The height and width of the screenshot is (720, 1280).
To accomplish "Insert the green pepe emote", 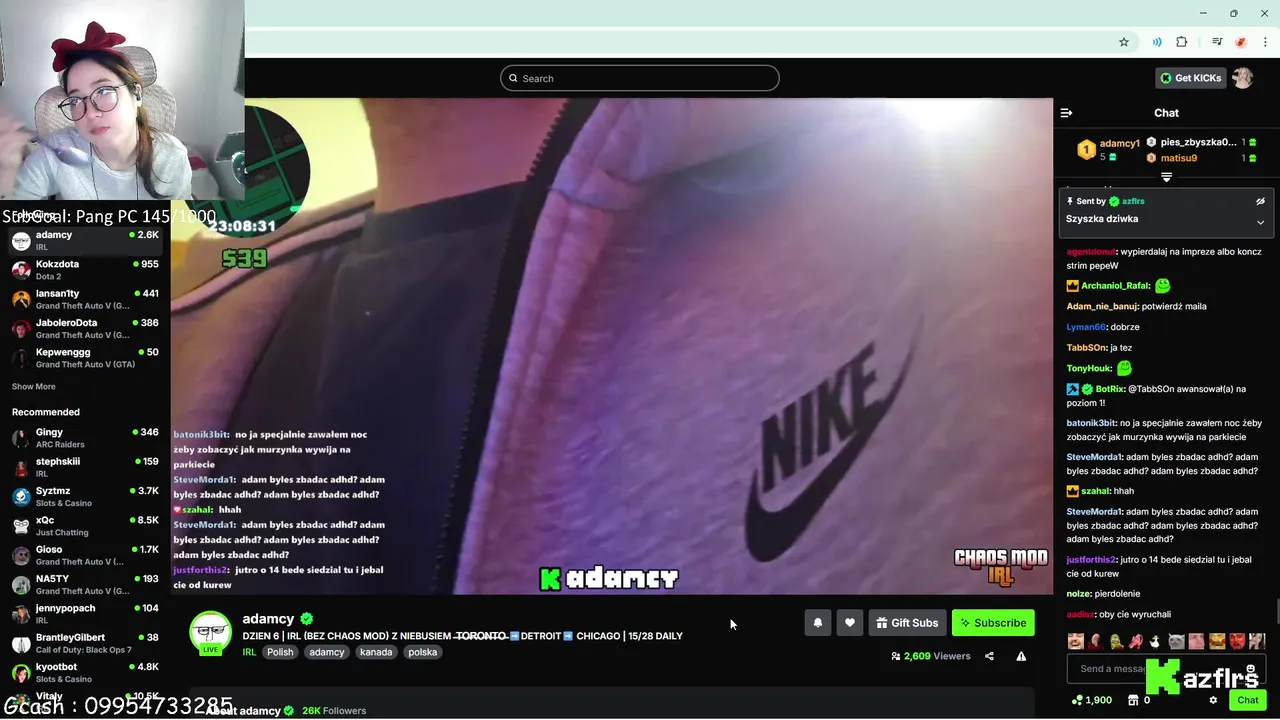I will tap(1115, 641).
